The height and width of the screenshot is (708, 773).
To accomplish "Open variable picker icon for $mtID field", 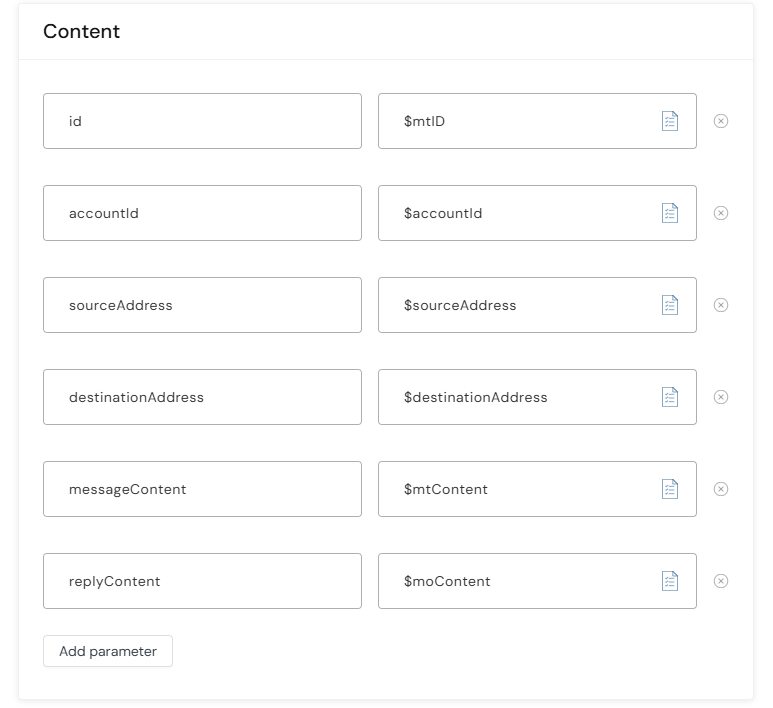I will (x=669, y=121).
